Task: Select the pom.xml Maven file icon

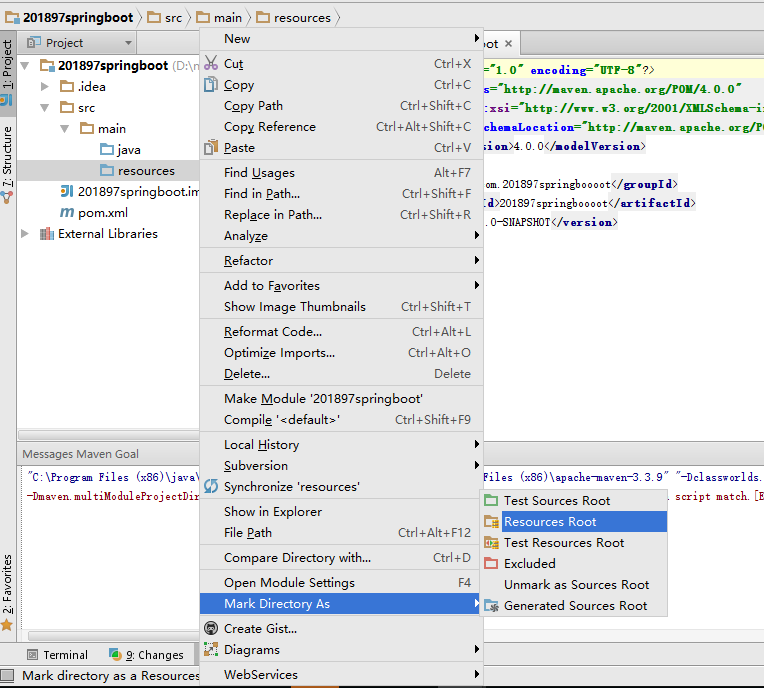Action: coord(67,213)
